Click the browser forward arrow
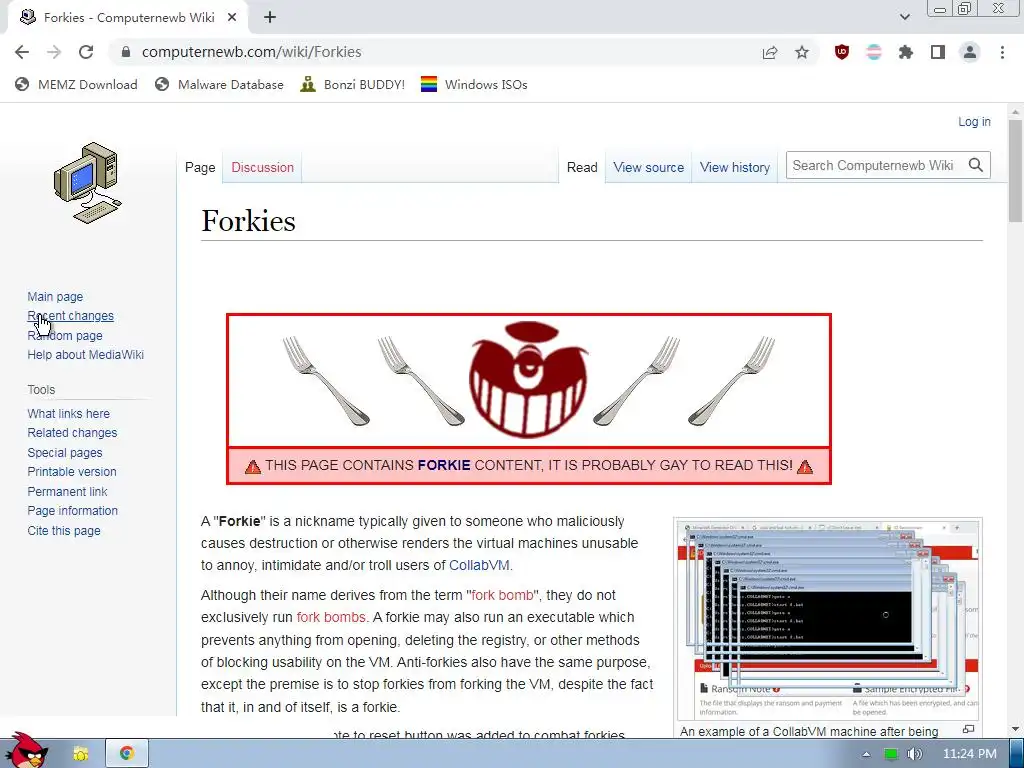Screen dimensions: 1024x768 point(54,52)
